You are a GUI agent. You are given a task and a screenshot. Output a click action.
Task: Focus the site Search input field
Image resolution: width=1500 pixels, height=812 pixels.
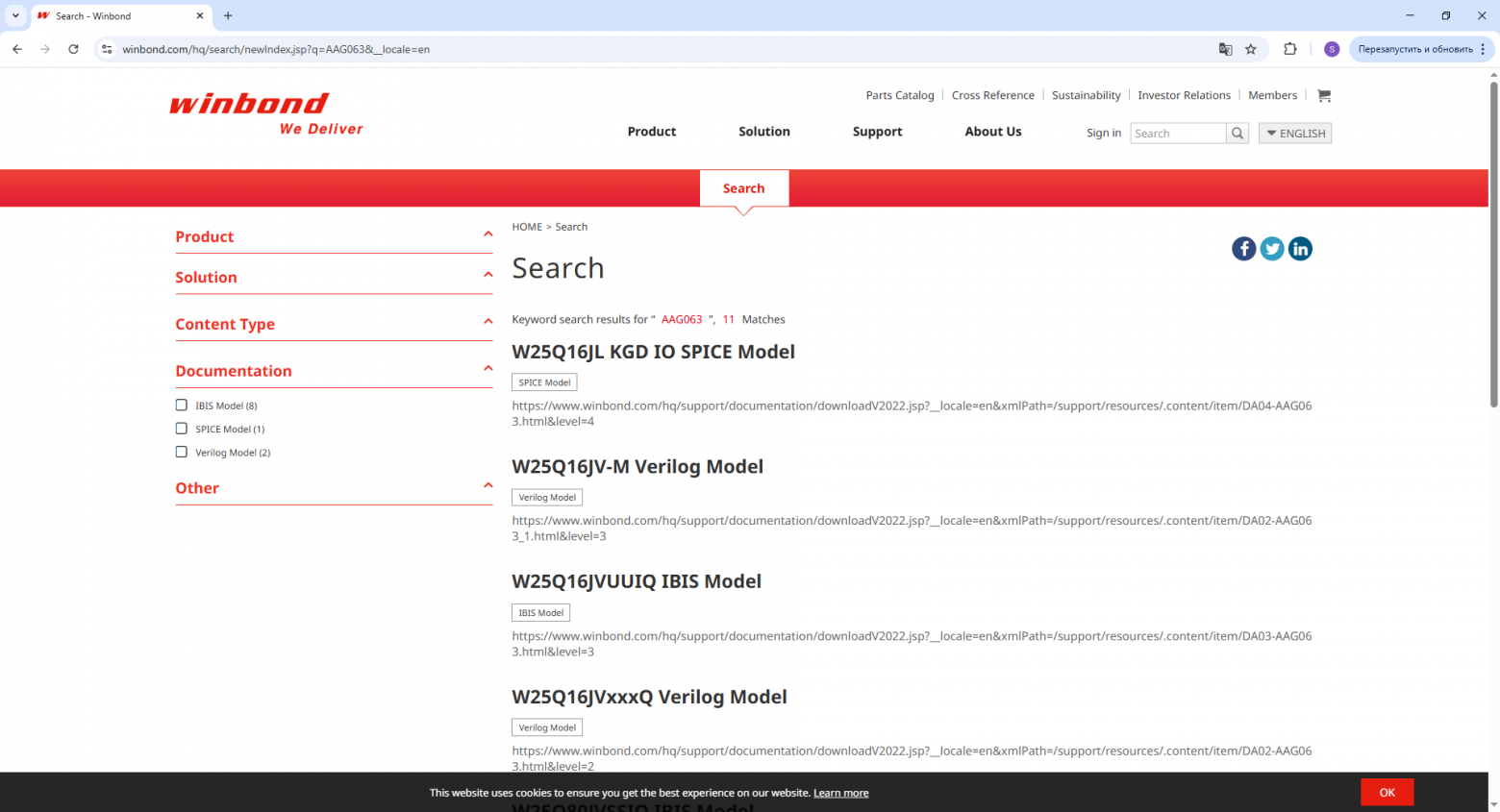1178,134
